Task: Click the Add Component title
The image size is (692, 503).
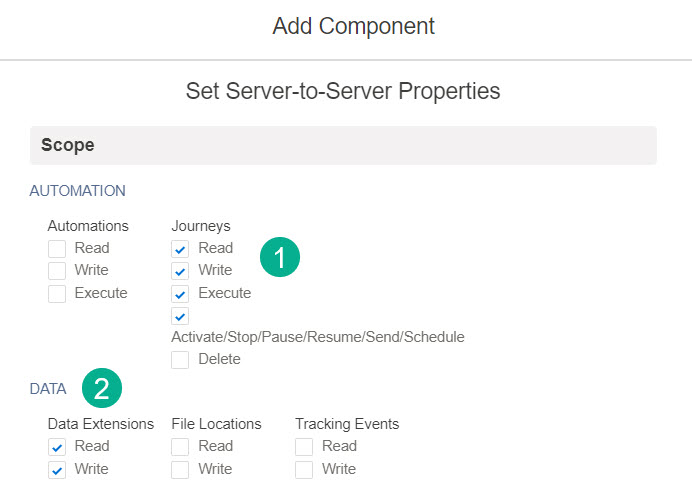Action: point(353,26)
